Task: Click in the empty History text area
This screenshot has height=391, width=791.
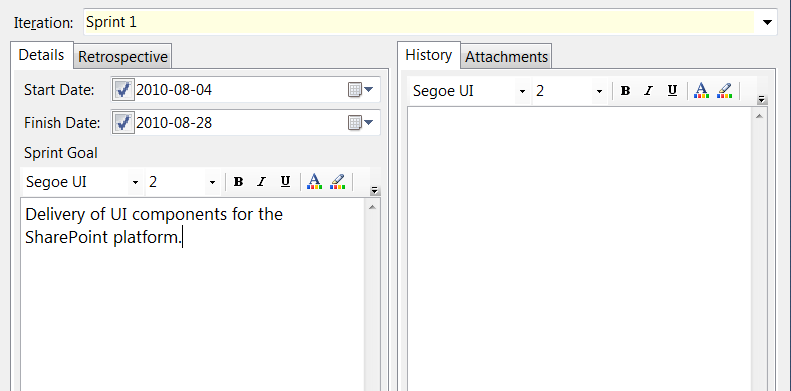Action: (580, 249)
